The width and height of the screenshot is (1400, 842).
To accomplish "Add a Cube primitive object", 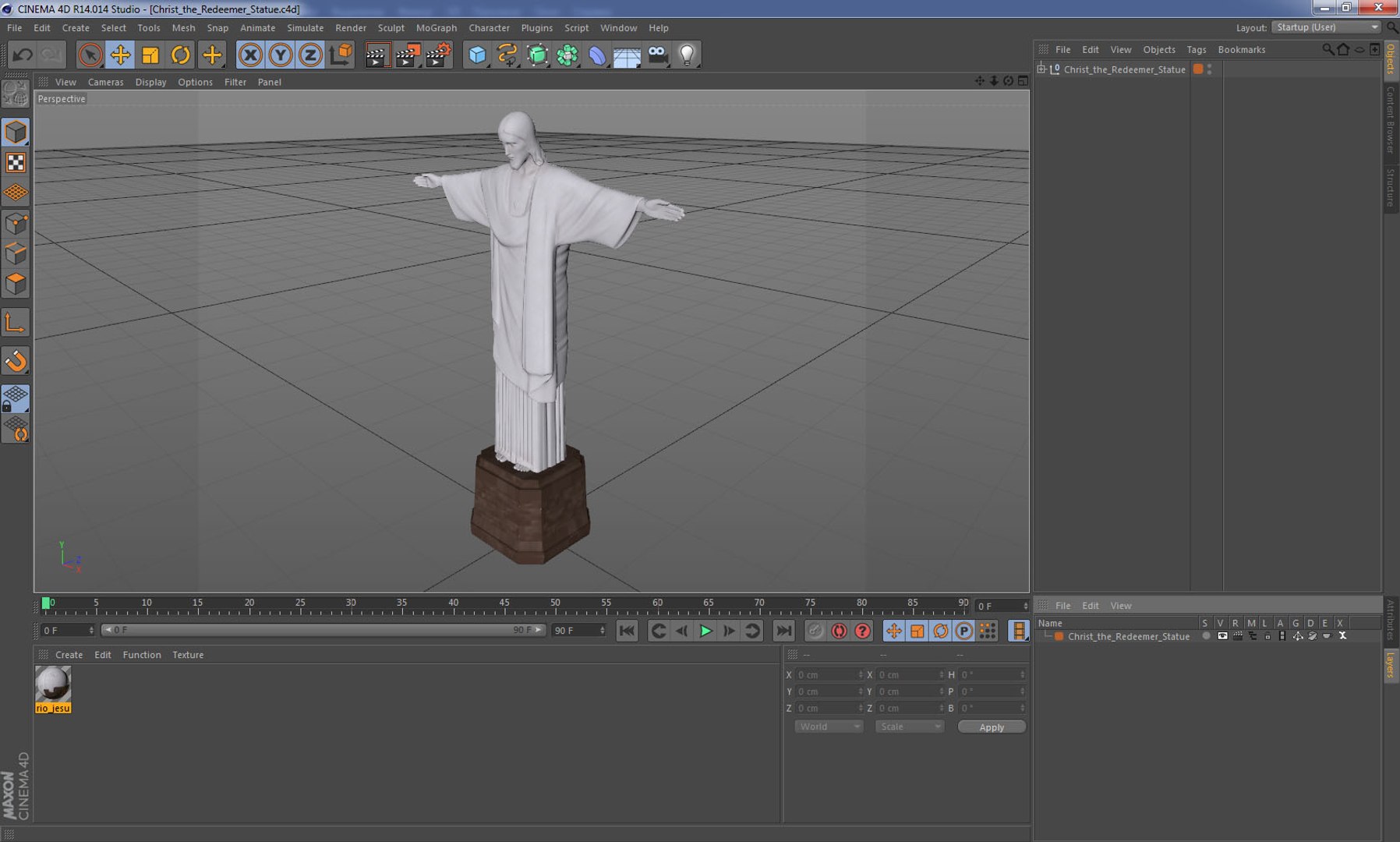I will pyautogui.click(x=477, y=55).
